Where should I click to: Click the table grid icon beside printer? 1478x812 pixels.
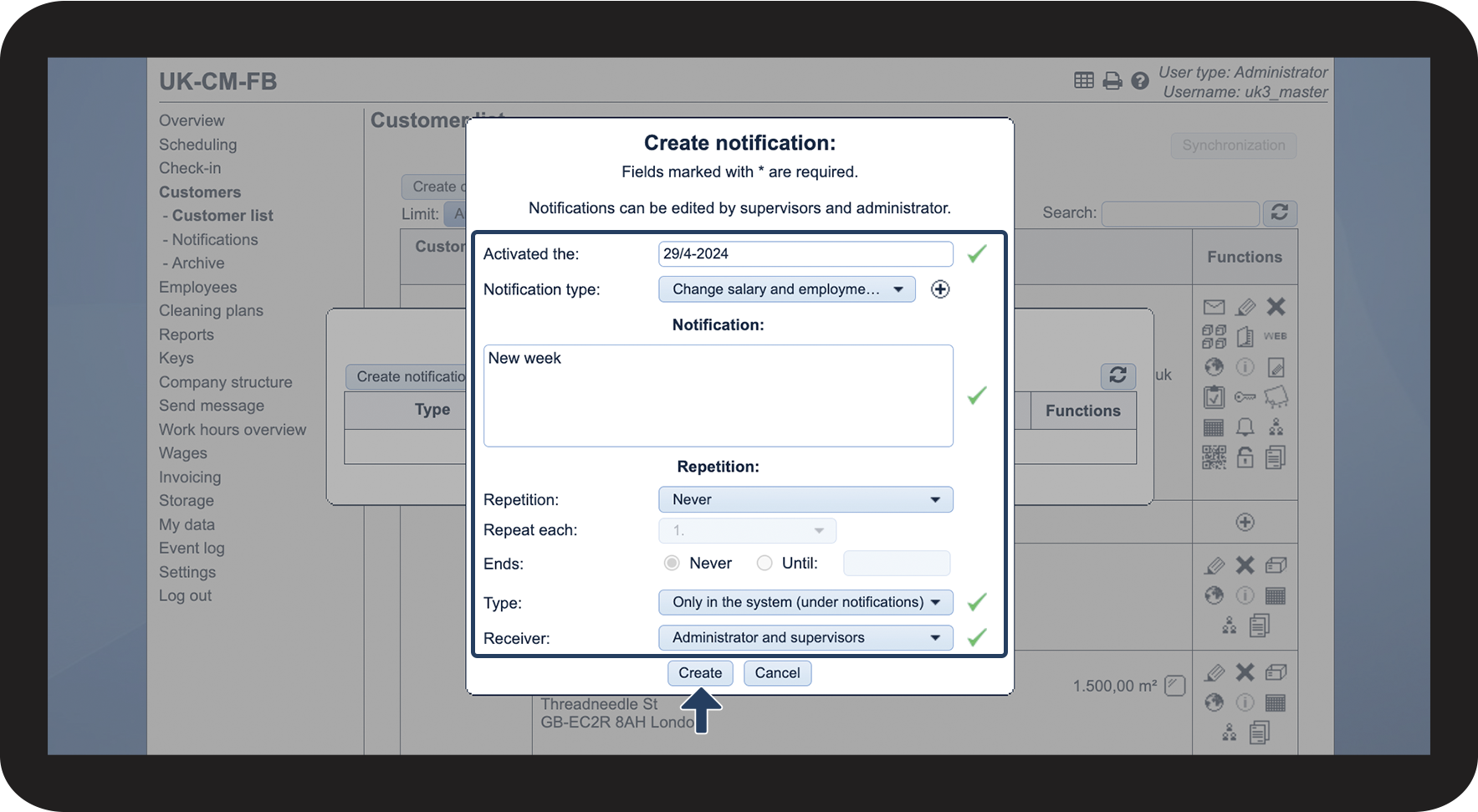tap(1083, 80)
